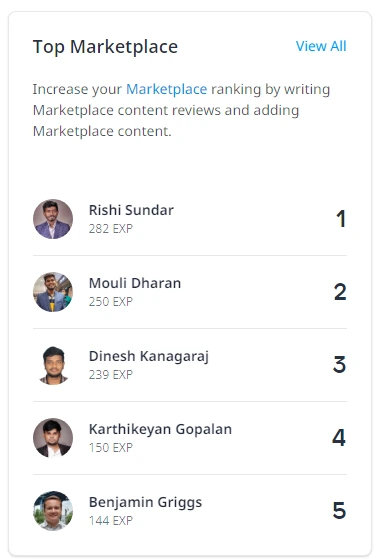Open Rishi Sundar's profile picture
This screenshot has width=382, height=559.
(53, 219)
